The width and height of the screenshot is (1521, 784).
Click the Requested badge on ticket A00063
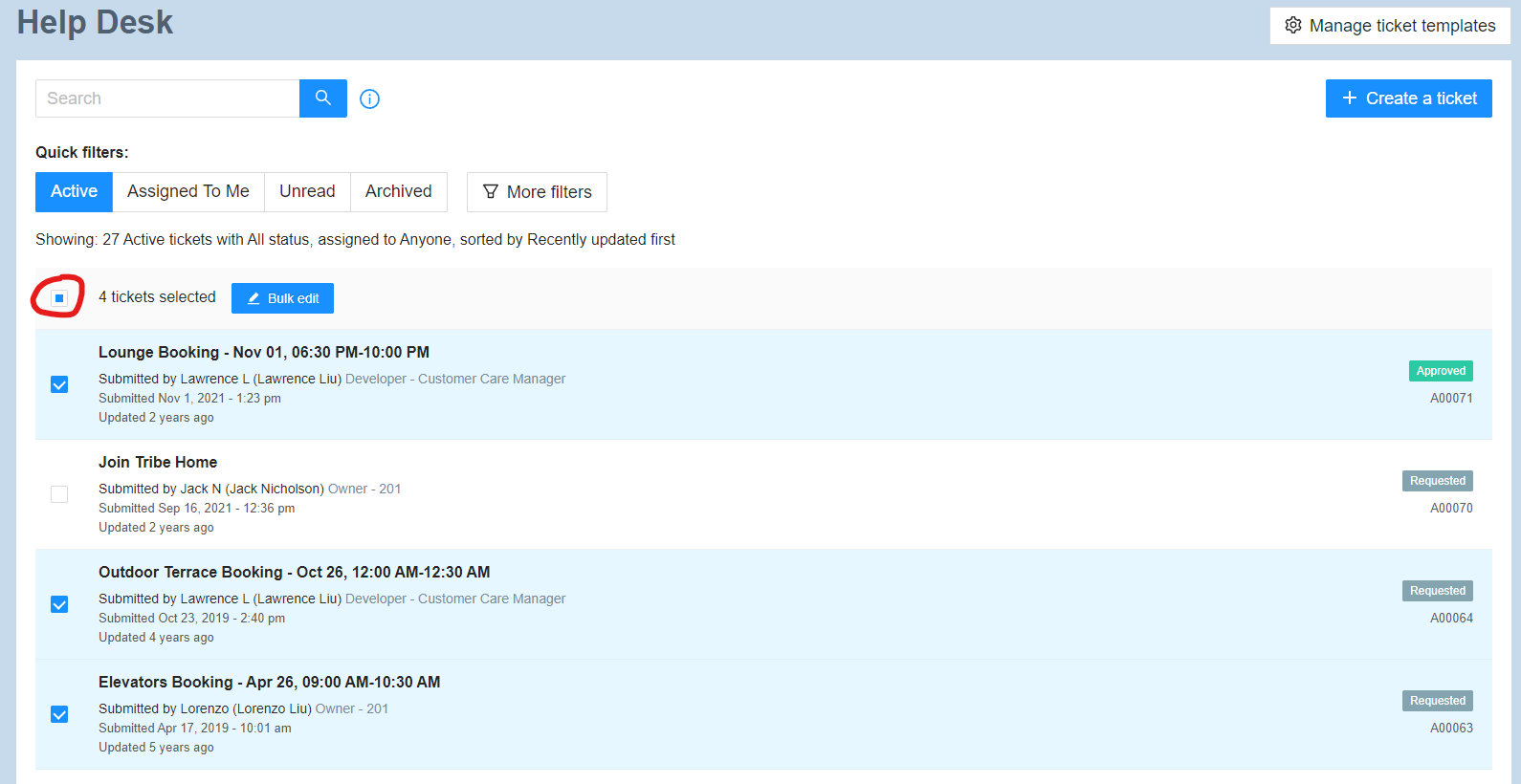point(1438,701)
